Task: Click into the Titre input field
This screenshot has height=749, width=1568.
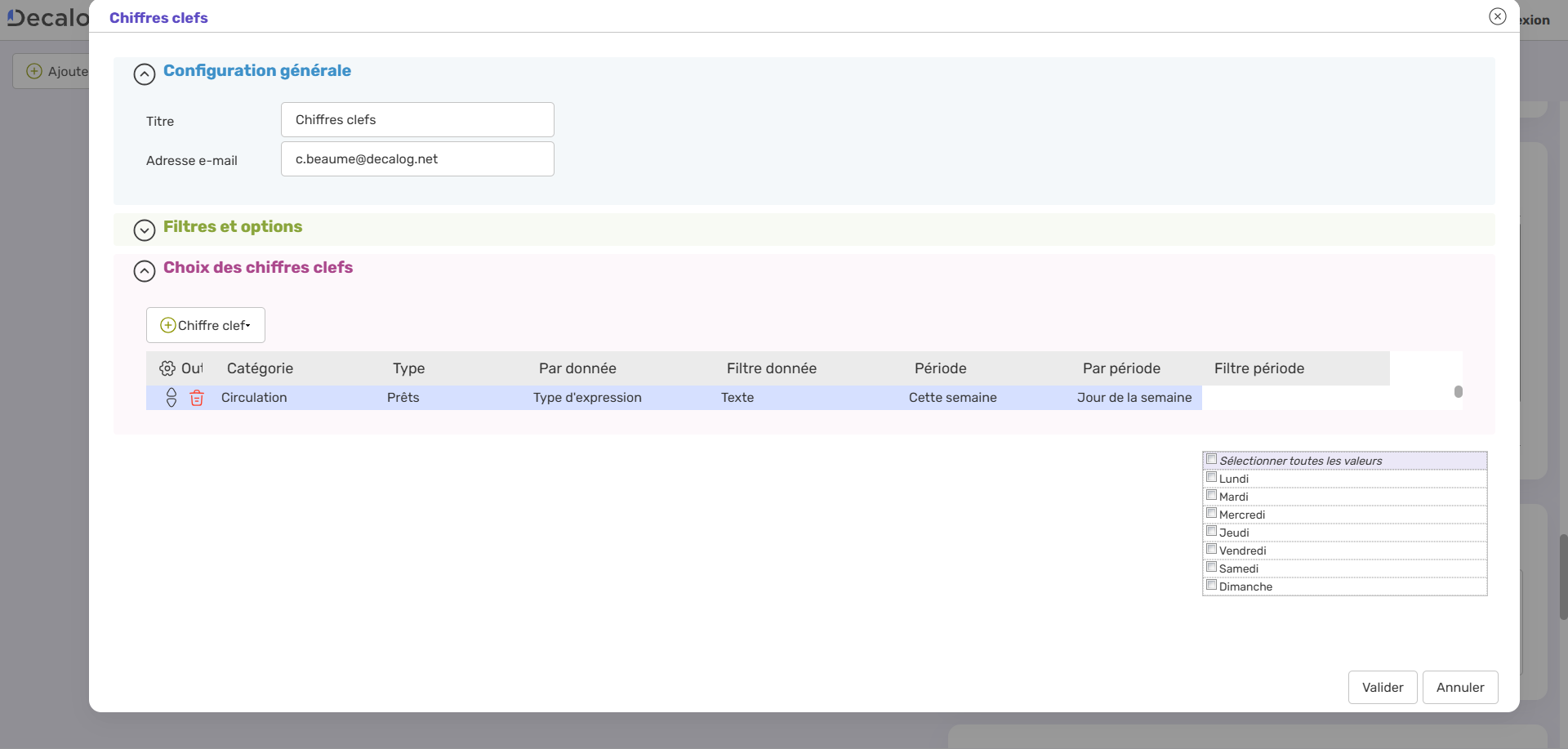Action: coord(417,120)
